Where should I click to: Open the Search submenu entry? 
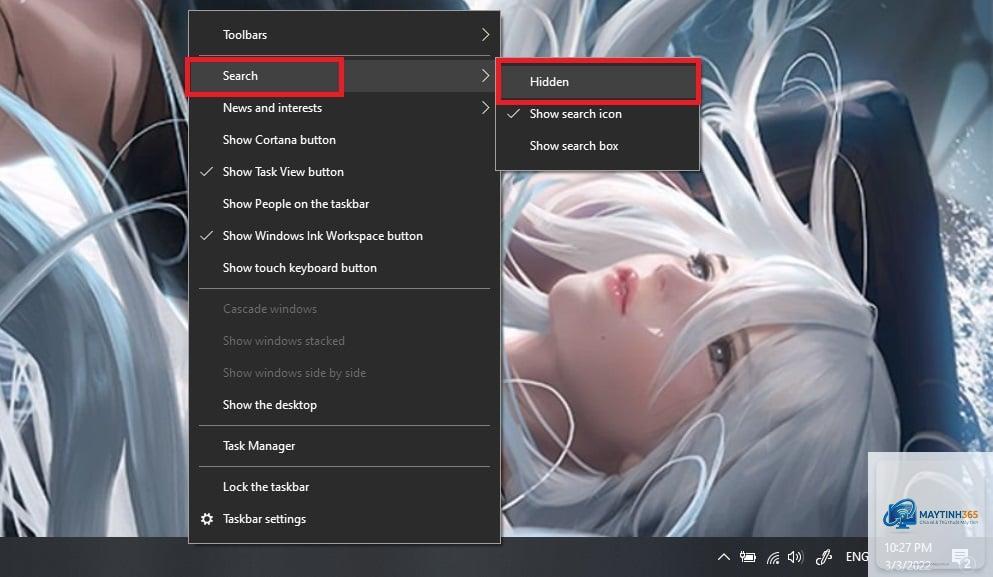[x=344, y=76]
